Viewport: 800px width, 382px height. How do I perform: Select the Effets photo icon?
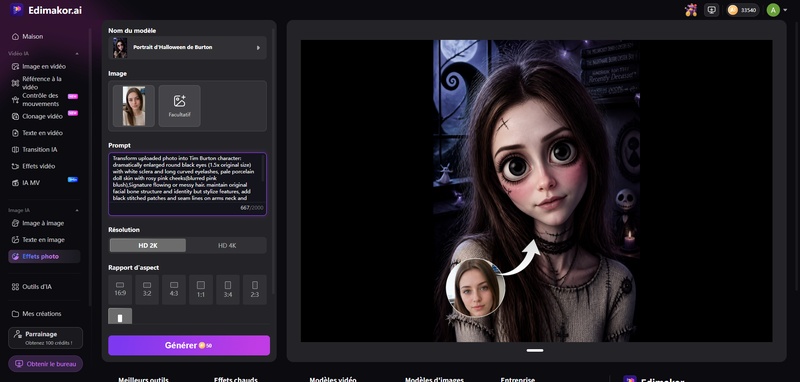pyautogui.click(x=15, y=257)
